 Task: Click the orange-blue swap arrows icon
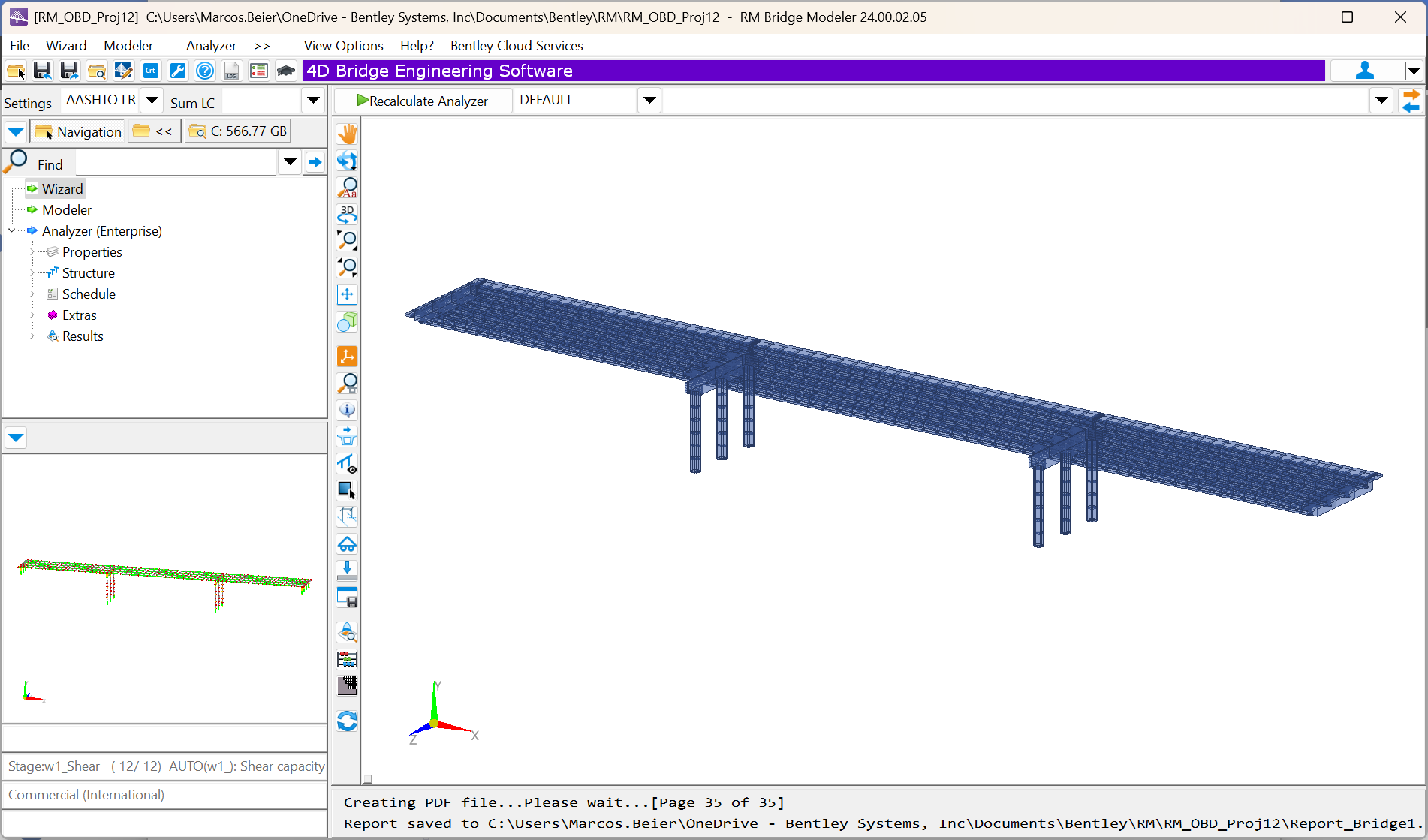coord(1411,101)
